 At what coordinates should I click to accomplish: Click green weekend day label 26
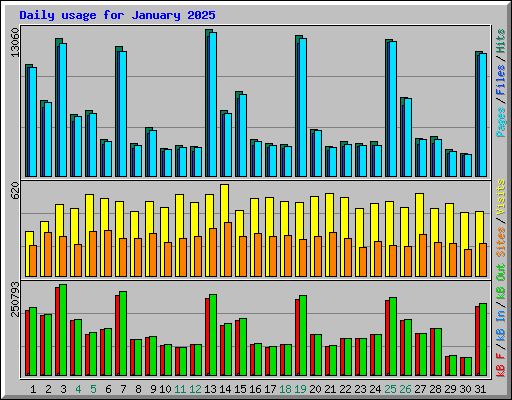tap(405, 389)
